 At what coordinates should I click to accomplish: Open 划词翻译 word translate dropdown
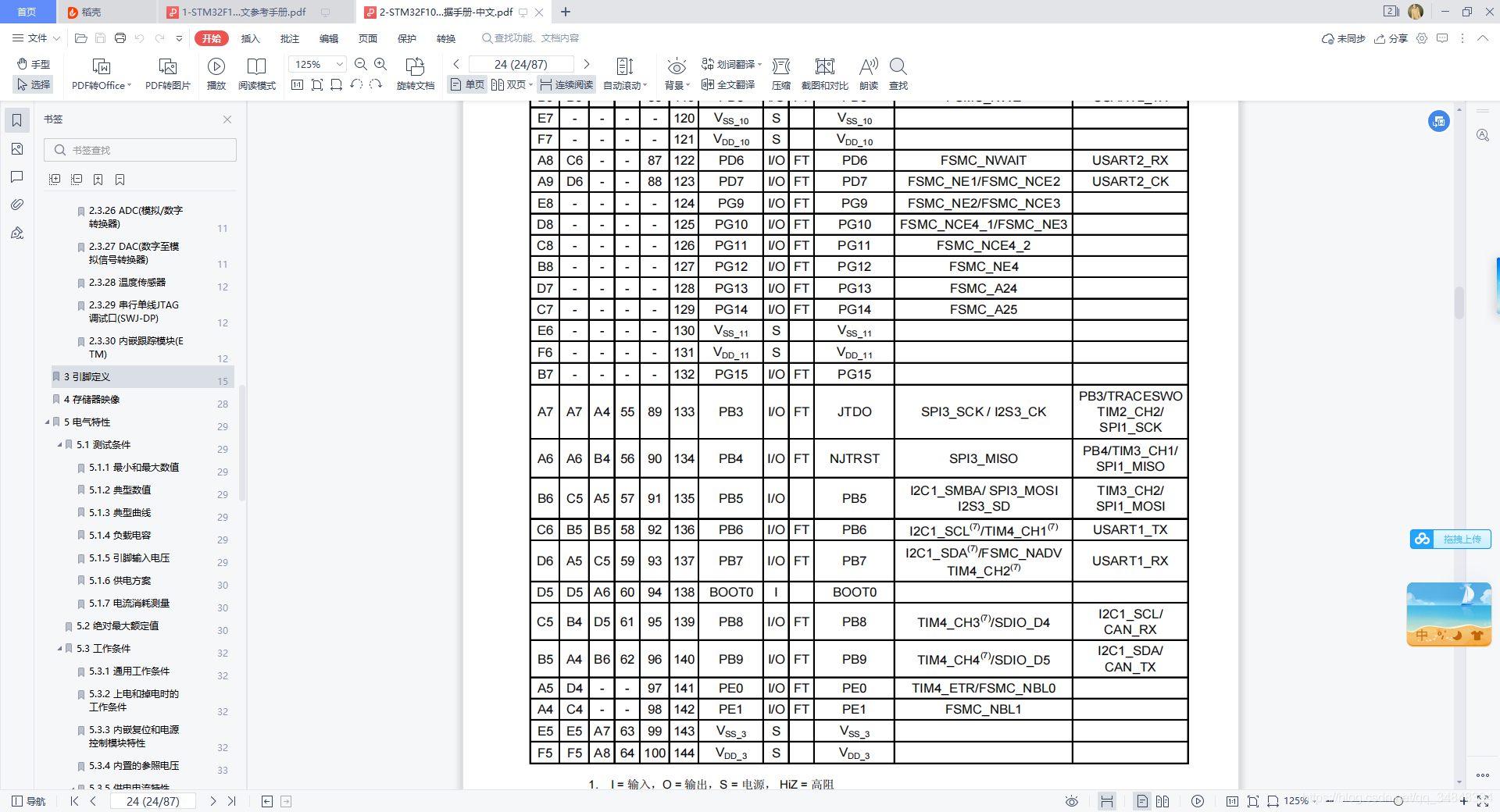(731, 64)
